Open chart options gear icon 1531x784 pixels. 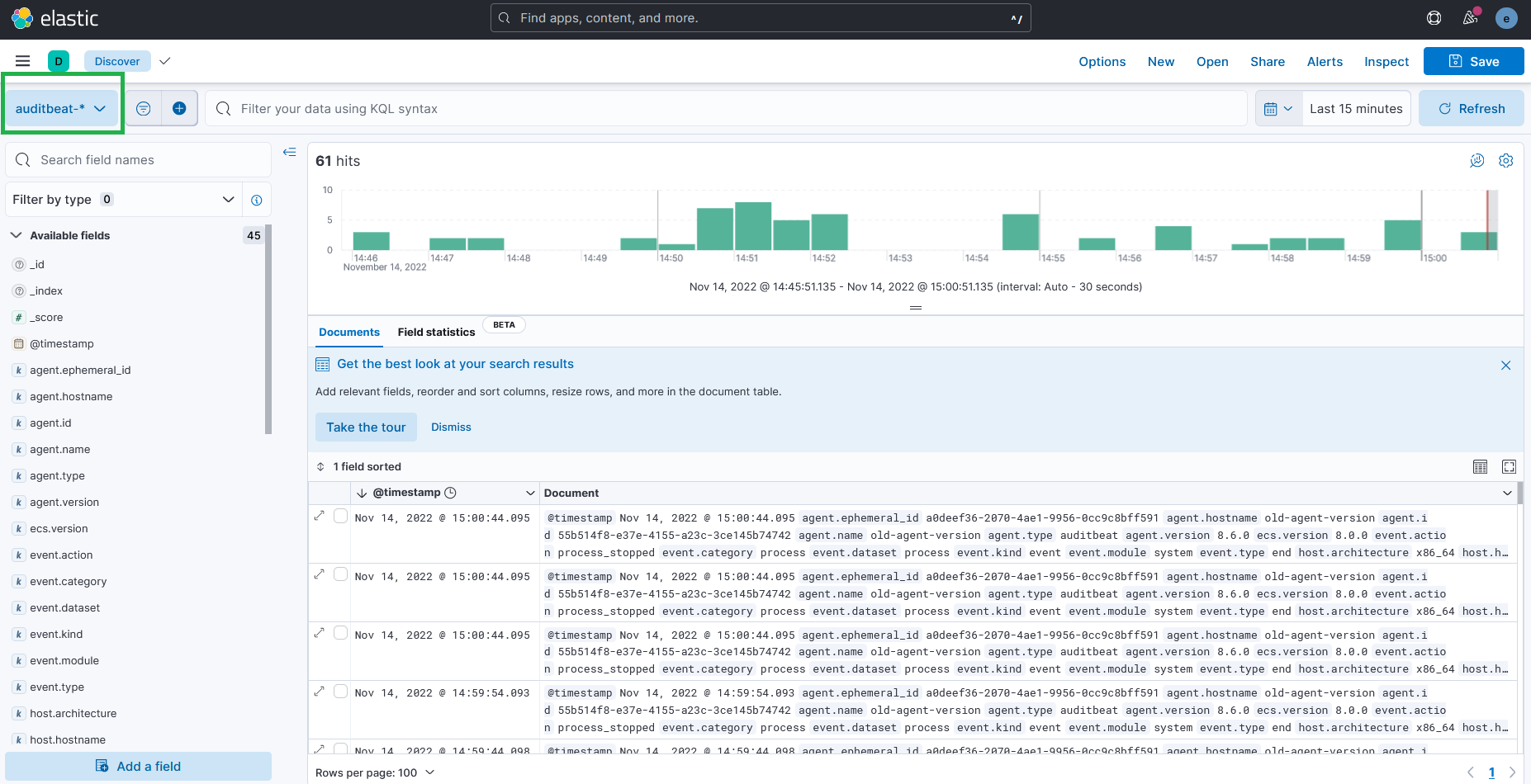1506,161
